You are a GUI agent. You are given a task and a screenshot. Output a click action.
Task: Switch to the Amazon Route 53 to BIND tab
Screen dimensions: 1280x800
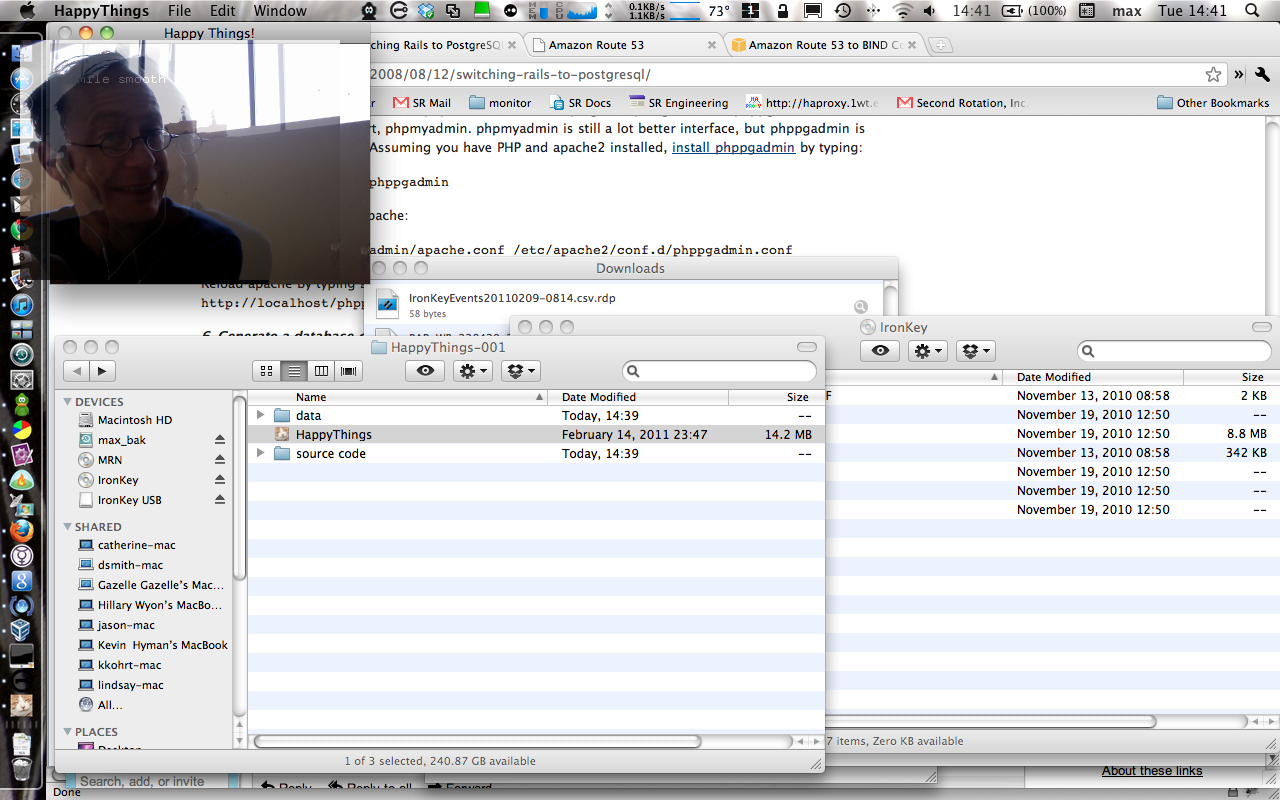point(825,45)
